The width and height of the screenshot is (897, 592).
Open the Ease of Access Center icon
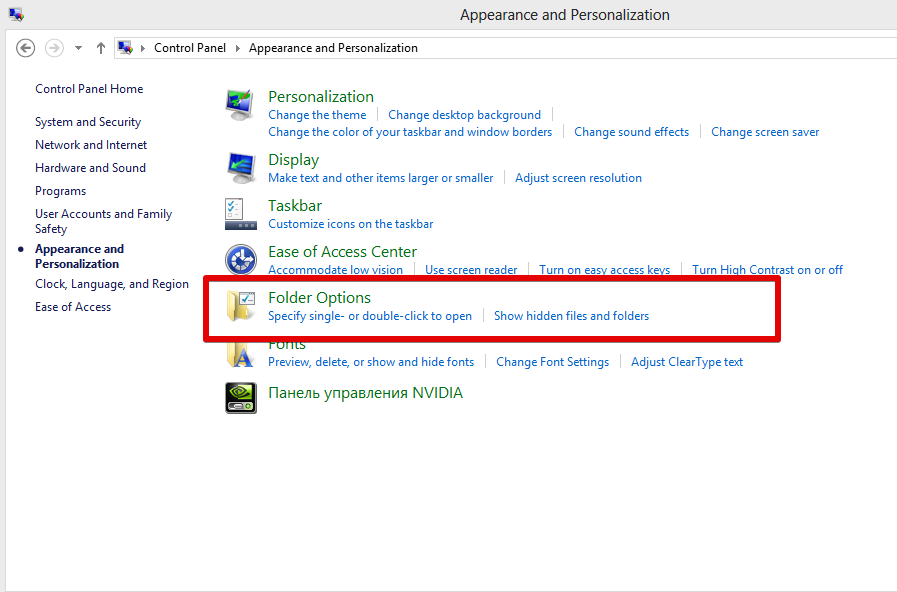(x=240, y=259)
